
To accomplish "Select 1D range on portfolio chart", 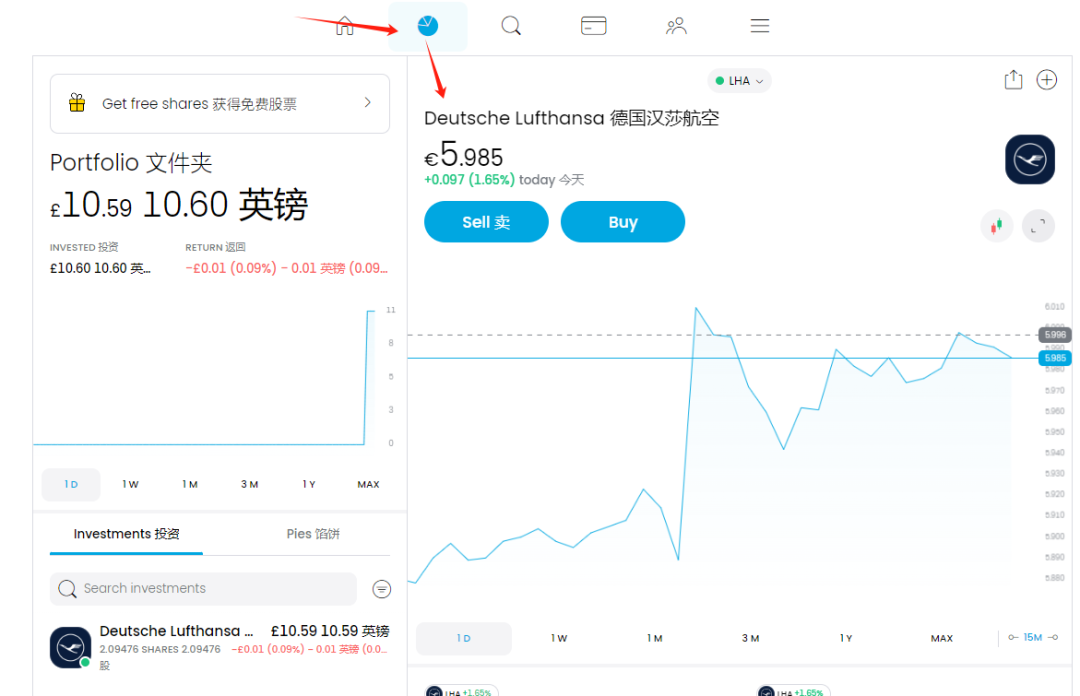I will click(x=71, y=484).
